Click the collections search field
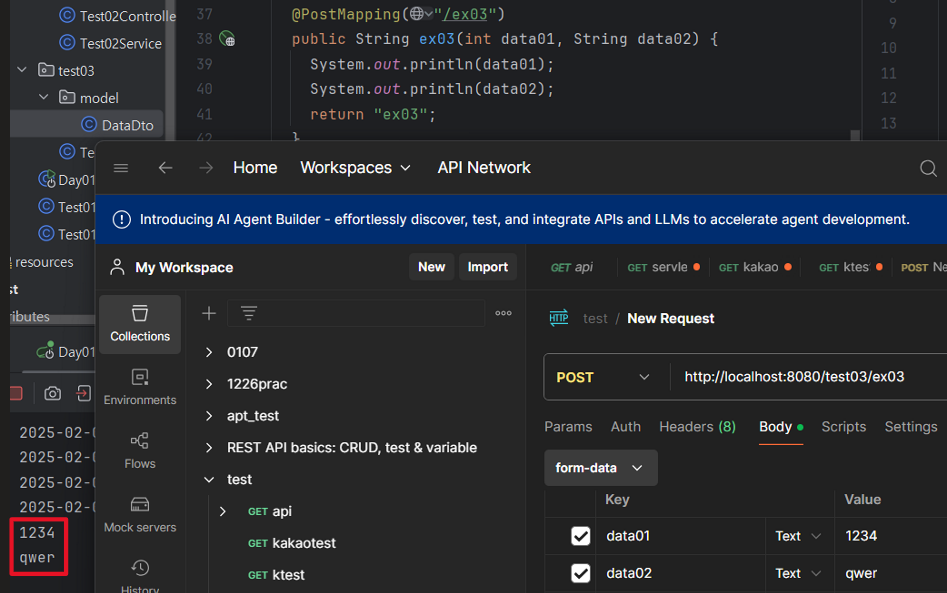Viewport: 947px width, 593px height. pyautogui.click(x=356, y=313)
